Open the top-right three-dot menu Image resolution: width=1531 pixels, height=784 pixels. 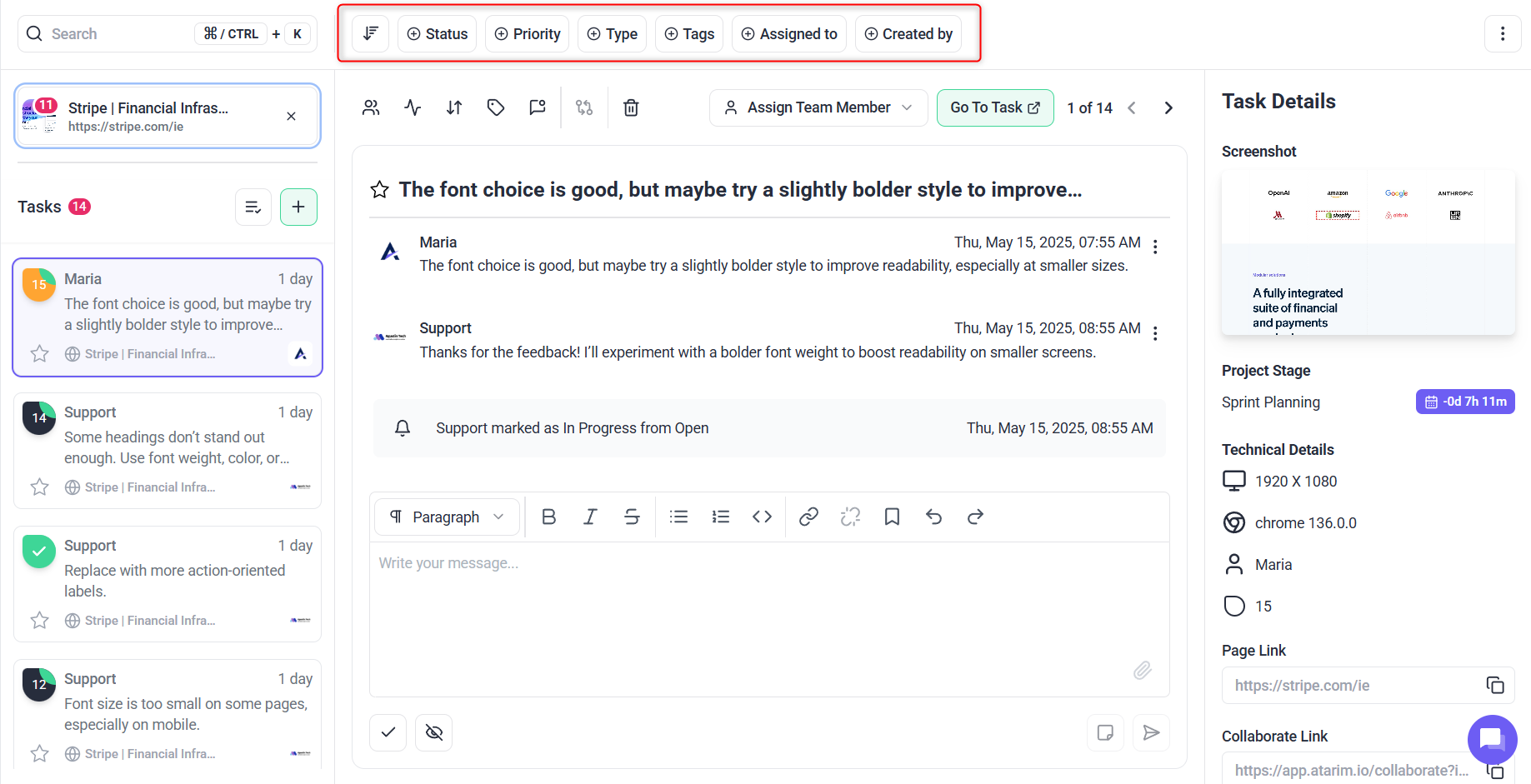coord(1503,34)
